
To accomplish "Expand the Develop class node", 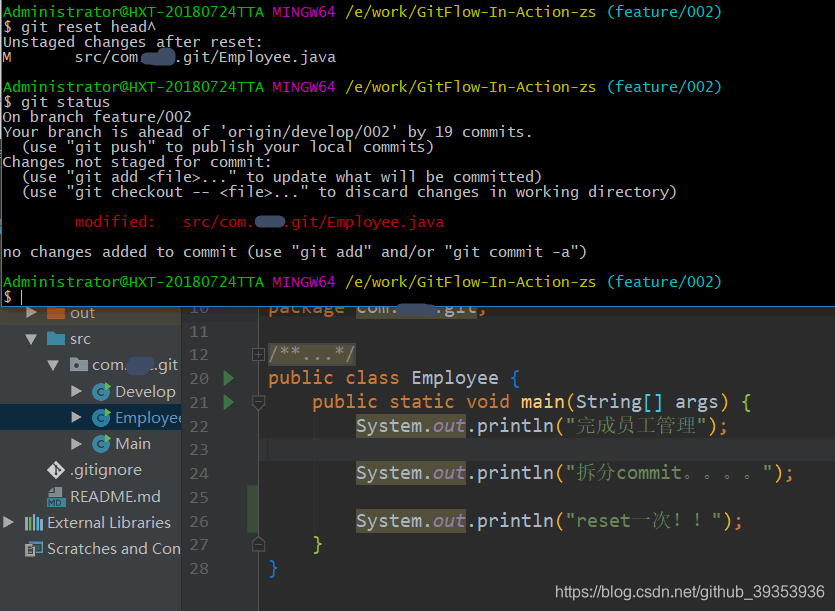I will pos(76,392).
